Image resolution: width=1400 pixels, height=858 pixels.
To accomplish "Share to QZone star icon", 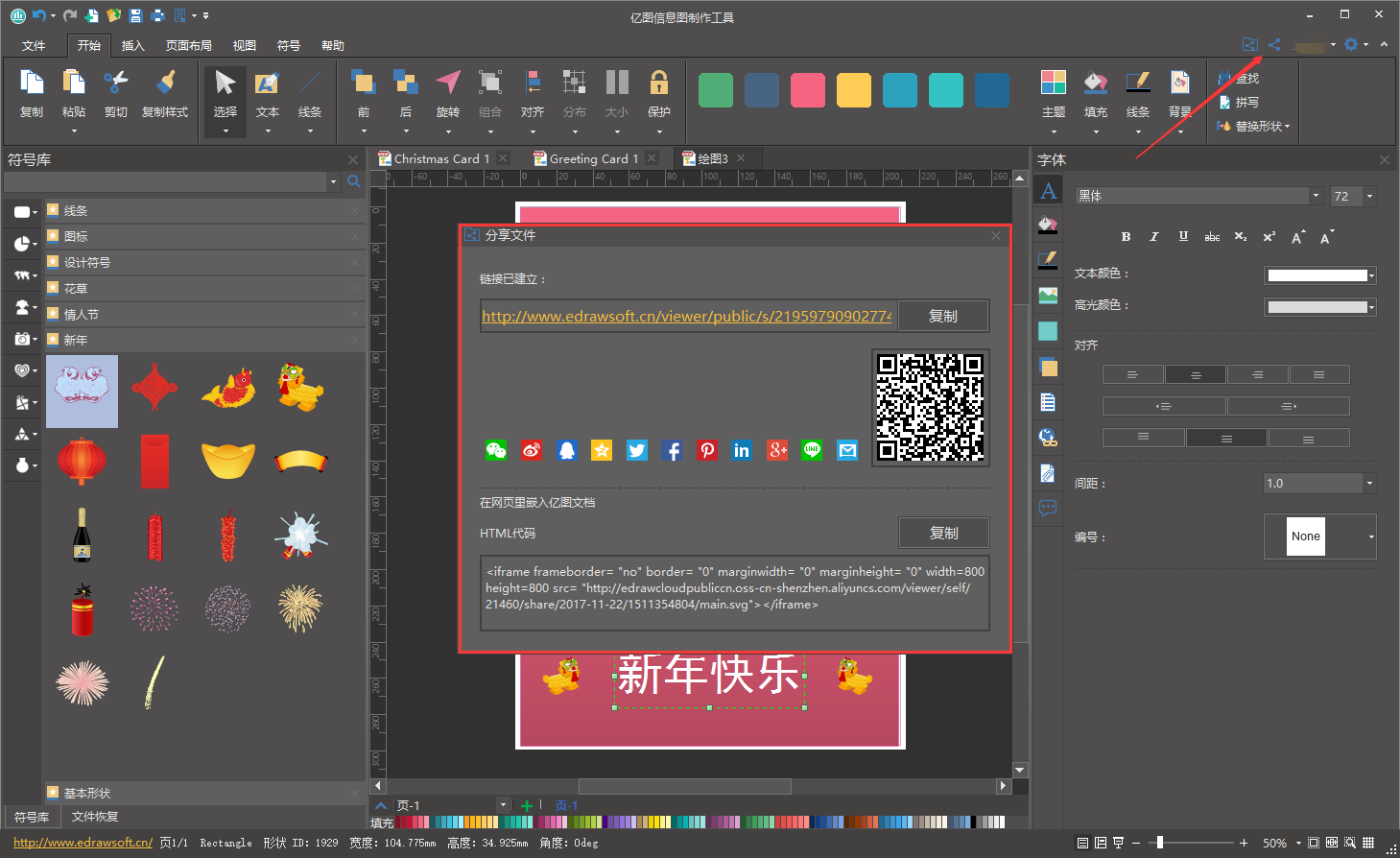I will (x=602, y=450).
